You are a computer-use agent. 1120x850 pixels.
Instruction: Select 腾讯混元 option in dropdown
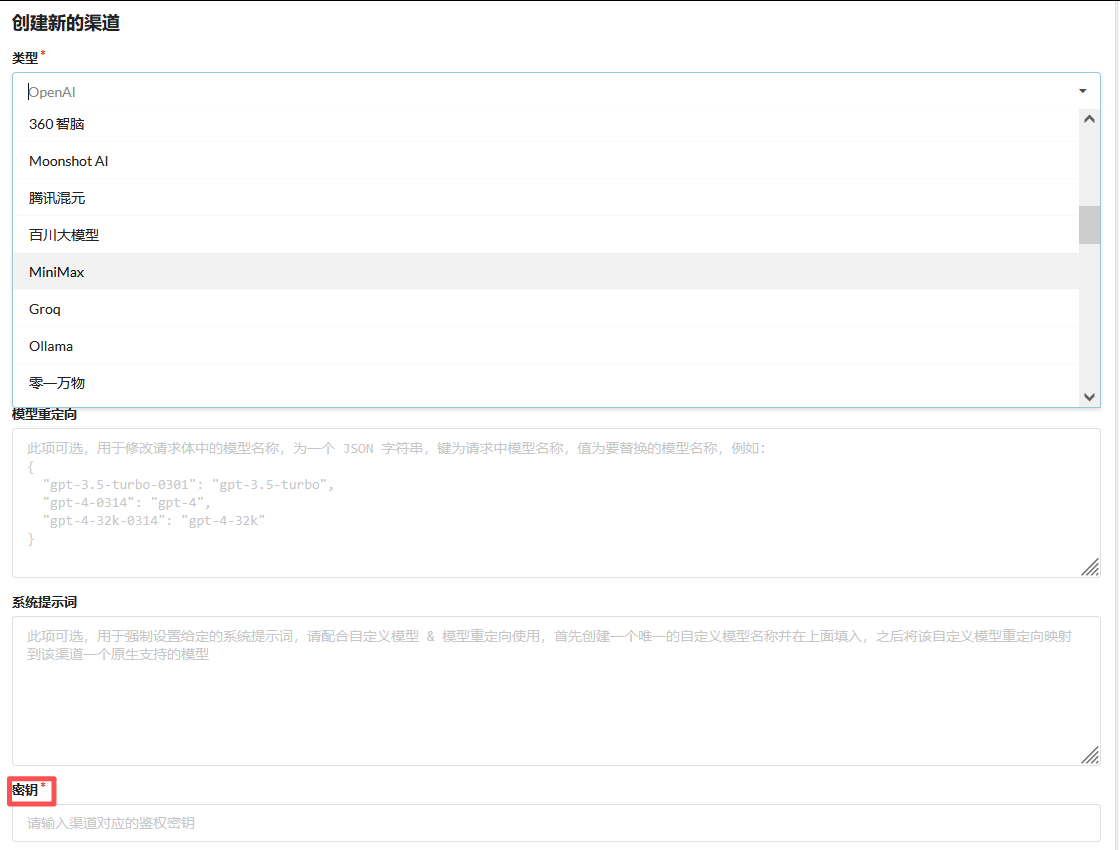pos(546,198)
